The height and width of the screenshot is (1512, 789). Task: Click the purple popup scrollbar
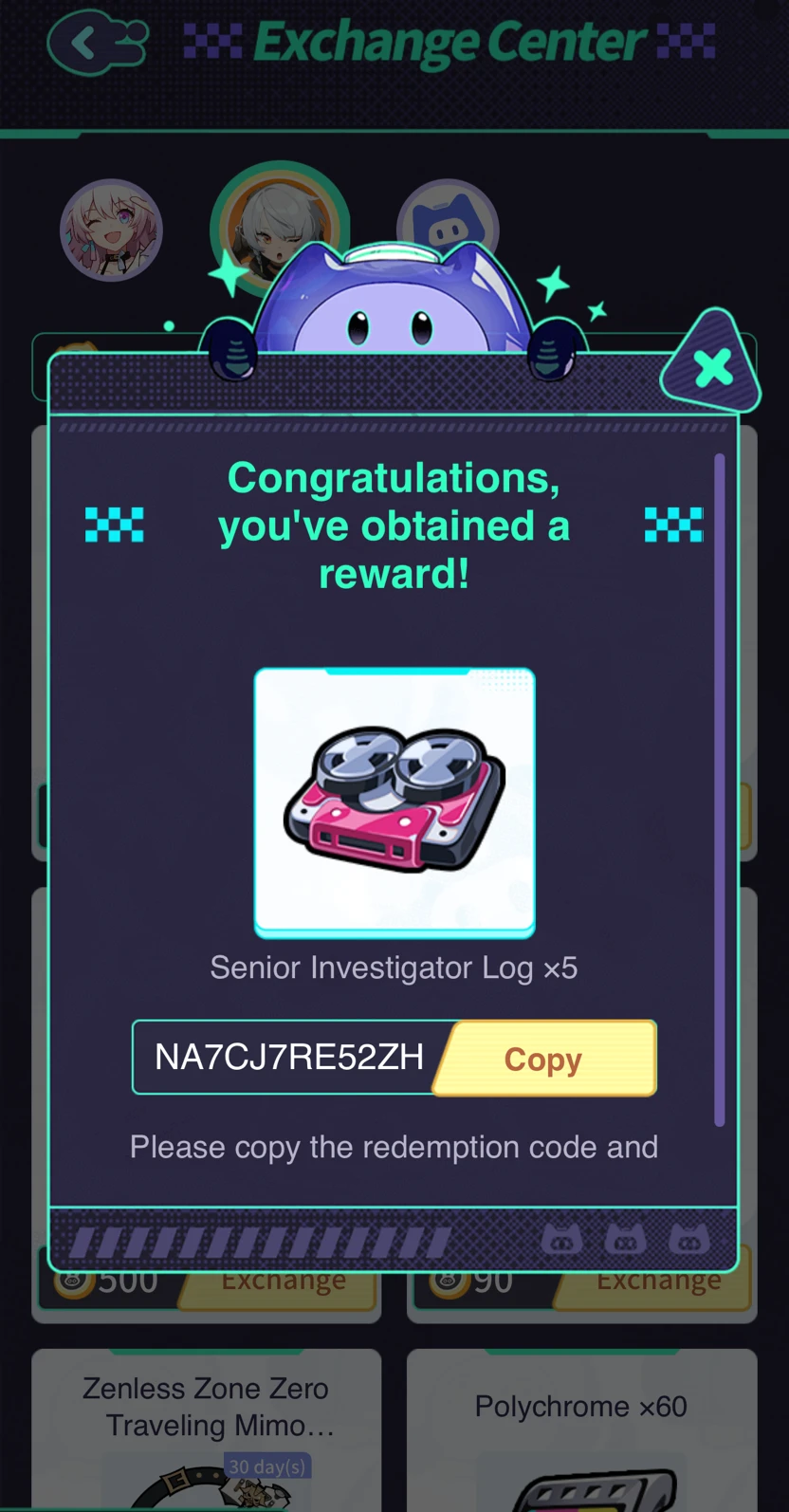(720, 790)
